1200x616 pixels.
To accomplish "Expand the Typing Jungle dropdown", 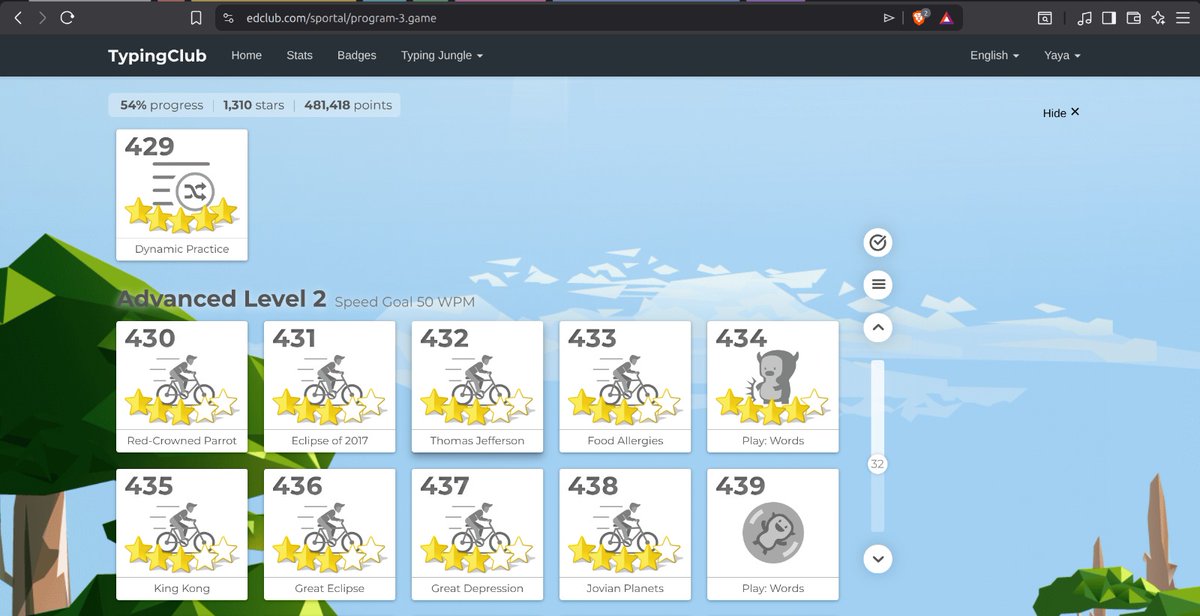I will pos(442,56).
